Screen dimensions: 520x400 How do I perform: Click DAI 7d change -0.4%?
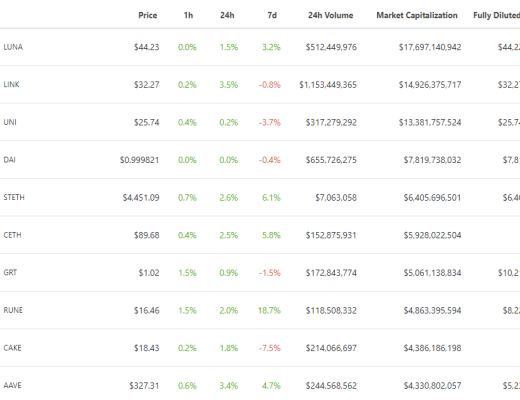(270, 160)
